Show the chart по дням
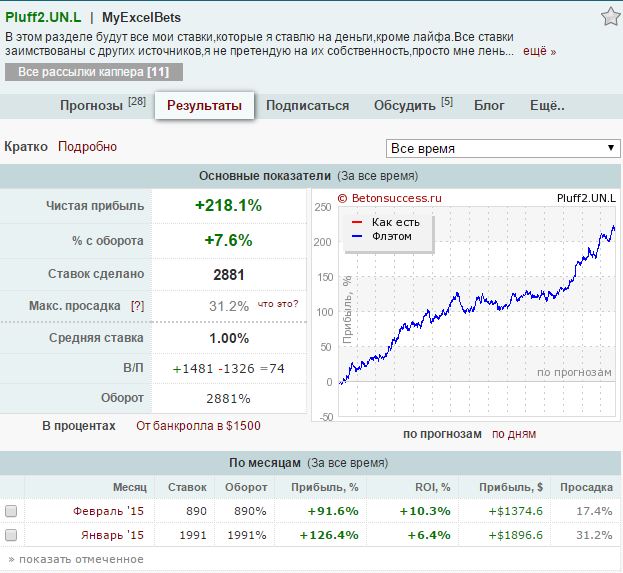This screenshot has width=623, height=573. tap(514, 434)
